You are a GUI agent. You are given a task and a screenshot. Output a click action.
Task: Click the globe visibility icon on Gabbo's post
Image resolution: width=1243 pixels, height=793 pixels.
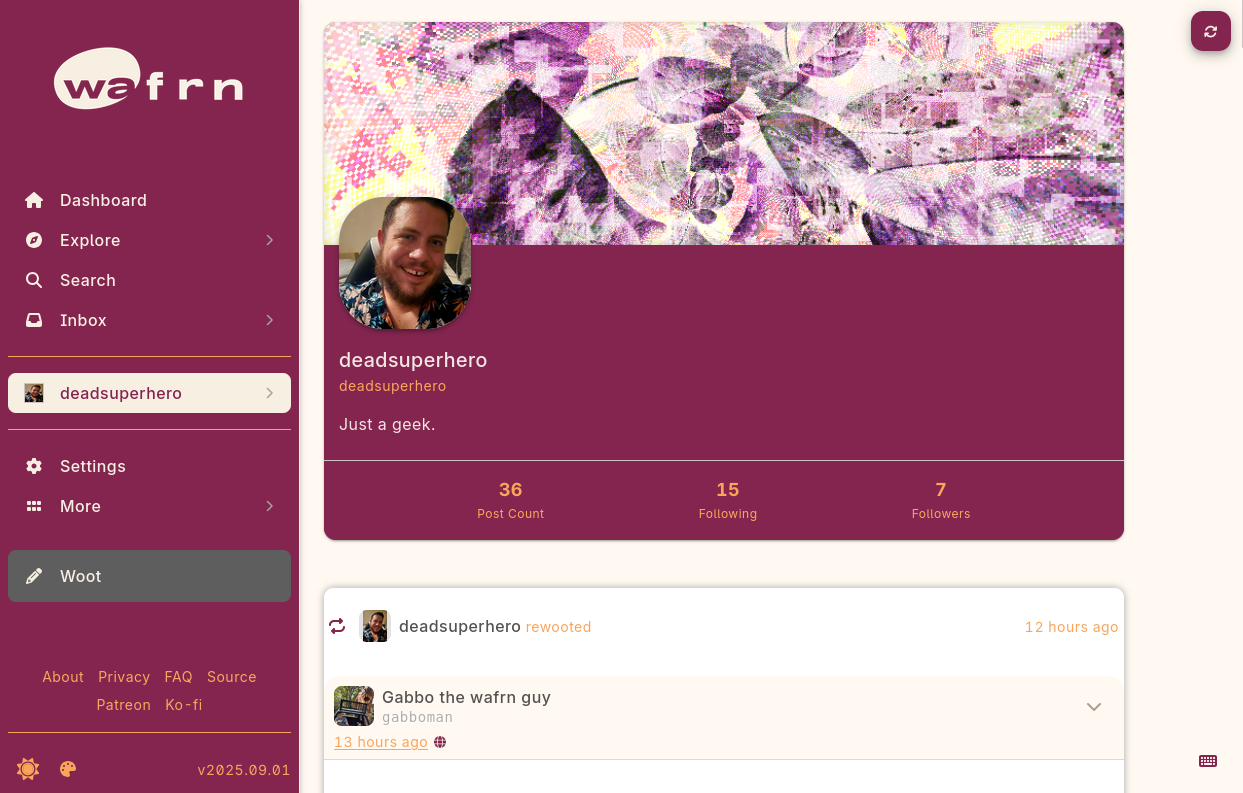pyautogui.click(x=440, y=742)
